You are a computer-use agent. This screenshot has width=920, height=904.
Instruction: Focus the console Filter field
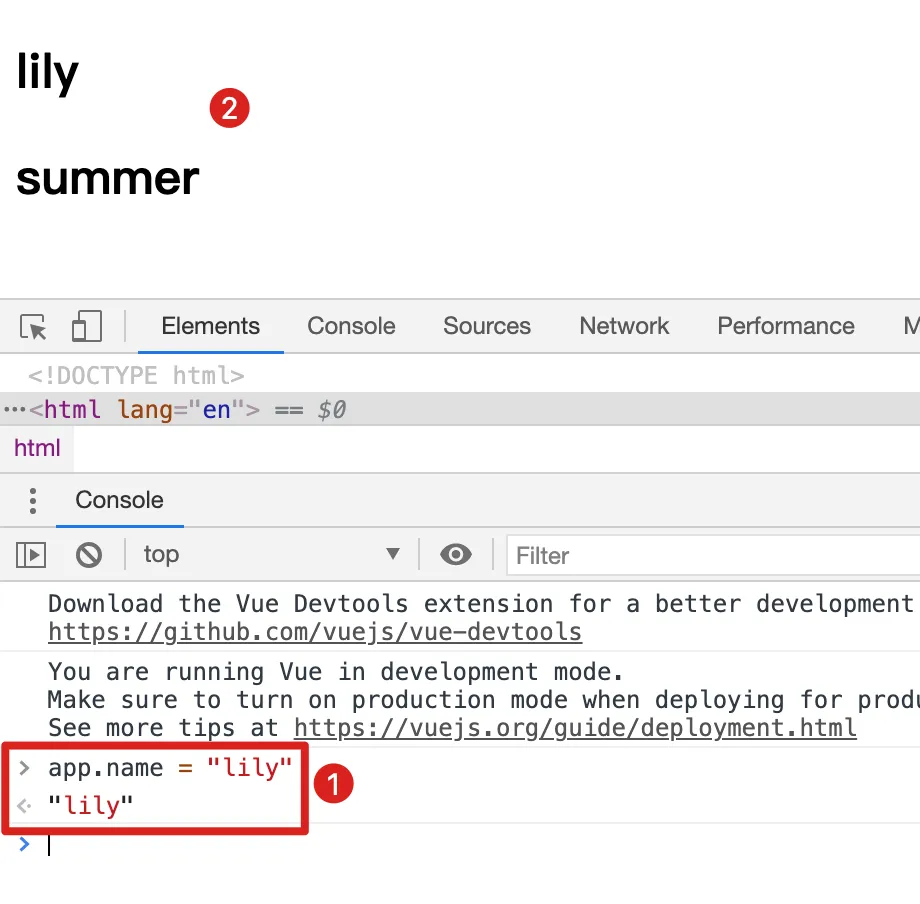pos(713,556)
